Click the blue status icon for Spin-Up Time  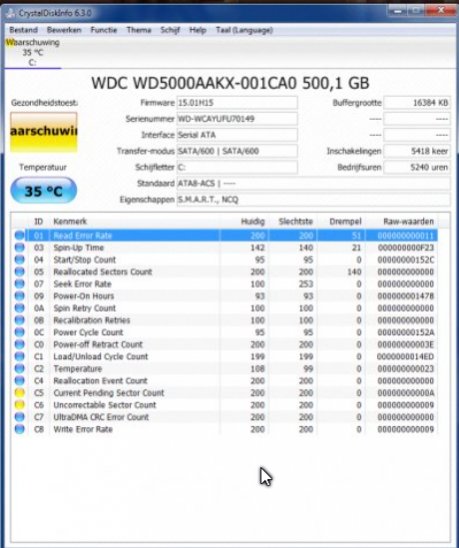click(20, 248)
